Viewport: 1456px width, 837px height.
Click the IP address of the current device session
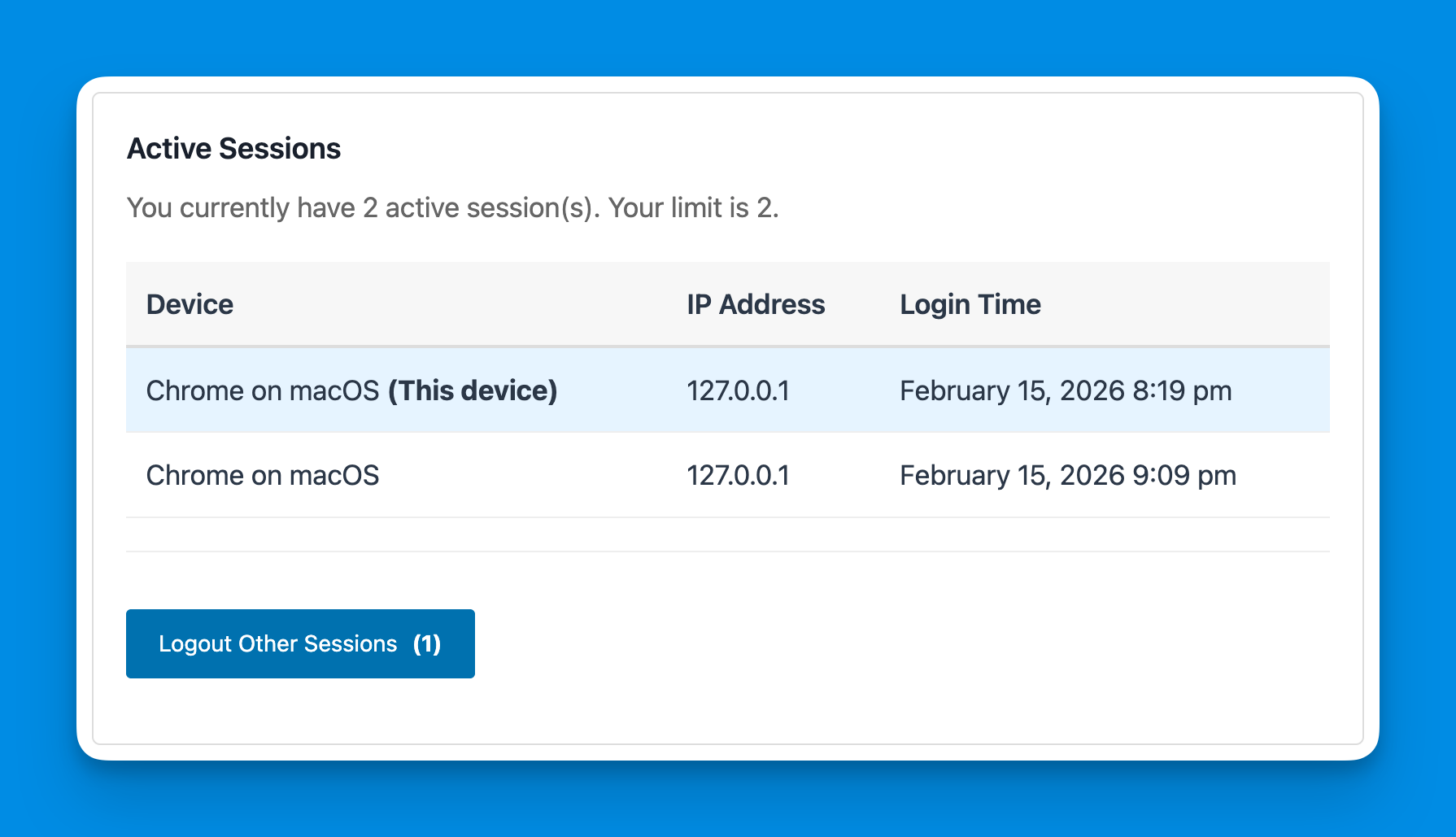pos(738,390)
